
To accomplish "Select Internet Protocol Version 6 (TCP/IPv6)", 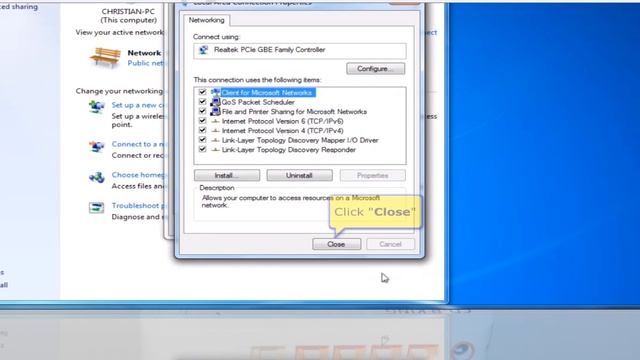I will [282, 121].
